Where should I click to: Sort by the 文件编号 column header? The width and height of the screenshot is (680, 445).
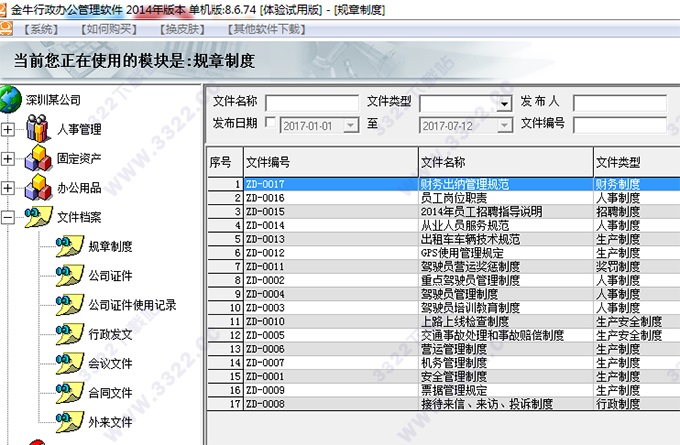(331, 162)
